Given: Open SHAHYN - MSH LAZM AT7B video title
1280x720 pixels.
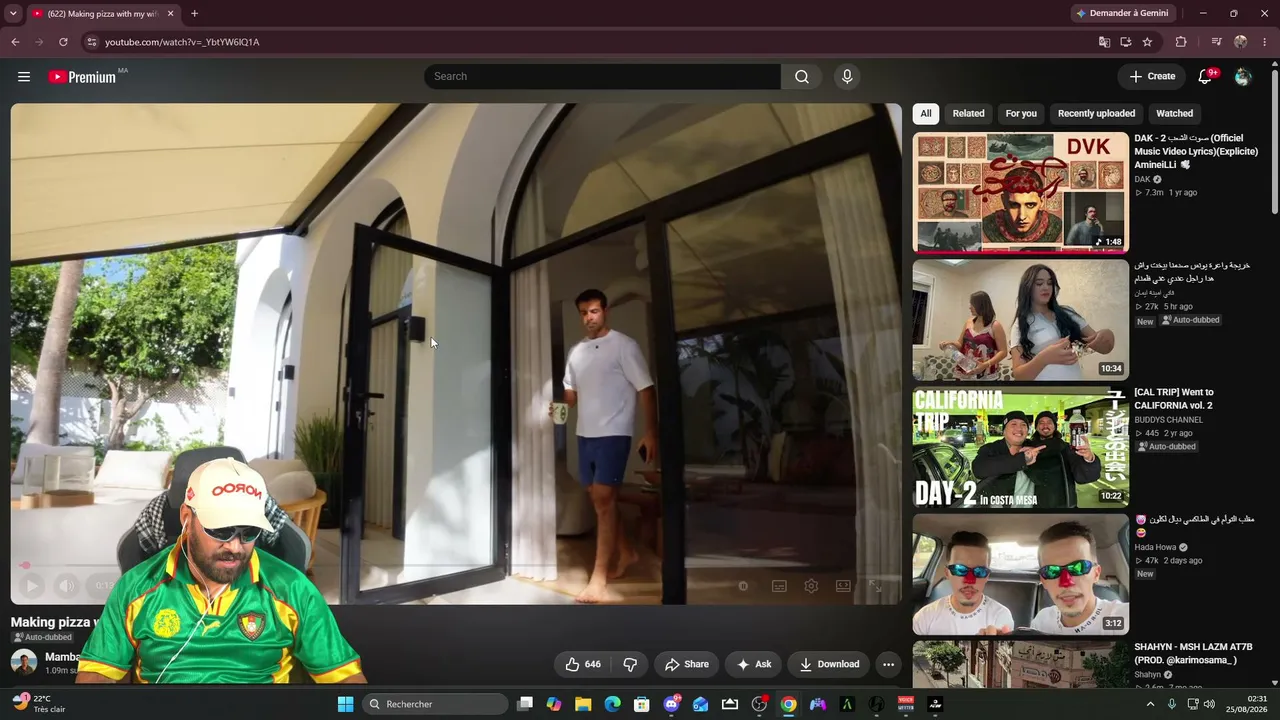Looking at the screenshot, I should 1193,654.
